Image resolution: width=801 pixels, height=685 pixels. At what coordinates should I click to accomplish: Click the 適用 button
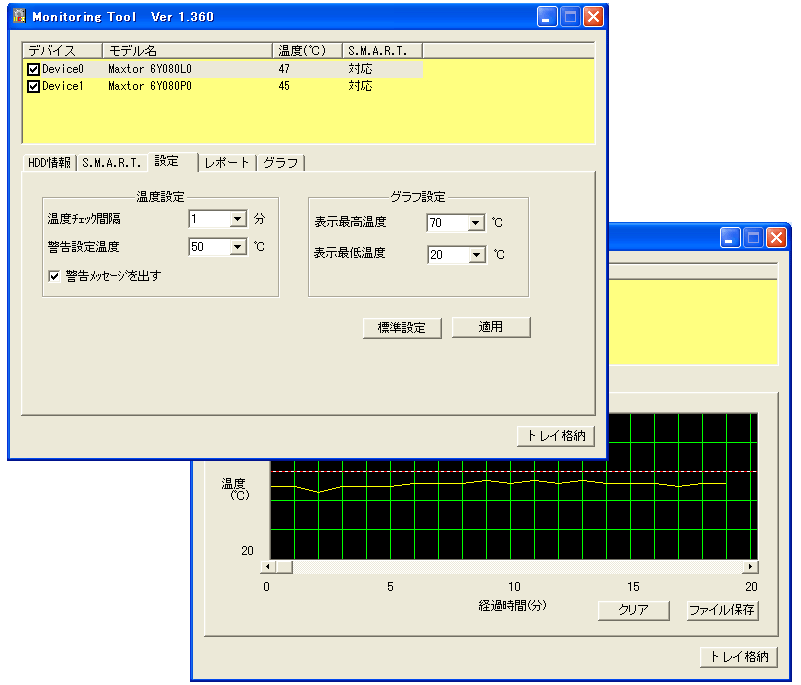coord(491,327)
